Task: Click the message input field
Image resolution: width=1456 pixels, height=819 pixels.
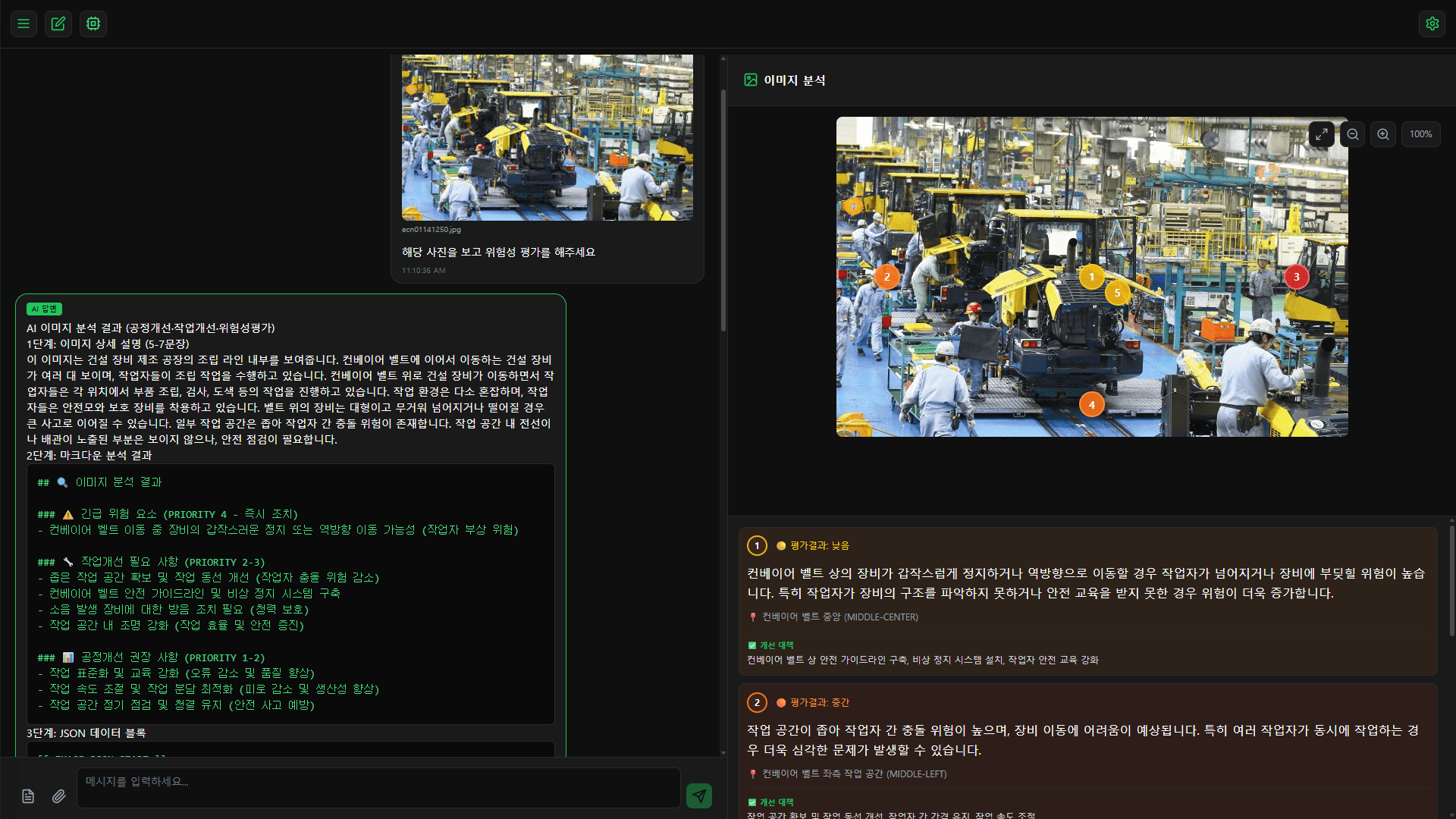Action: click(x=378, y=788)
